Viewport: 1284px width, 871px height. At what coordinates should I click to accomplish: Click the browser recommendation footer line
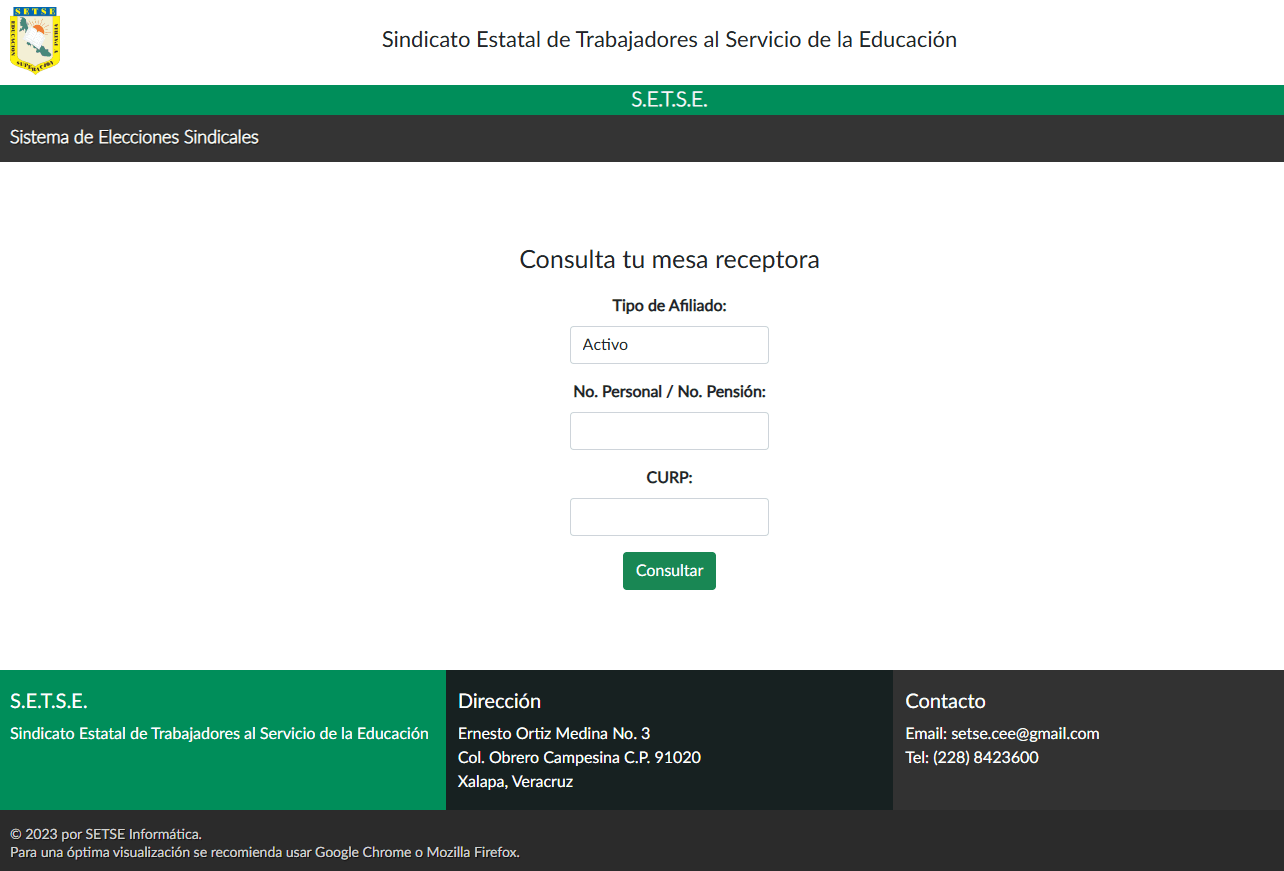click(x=265, y=852)
